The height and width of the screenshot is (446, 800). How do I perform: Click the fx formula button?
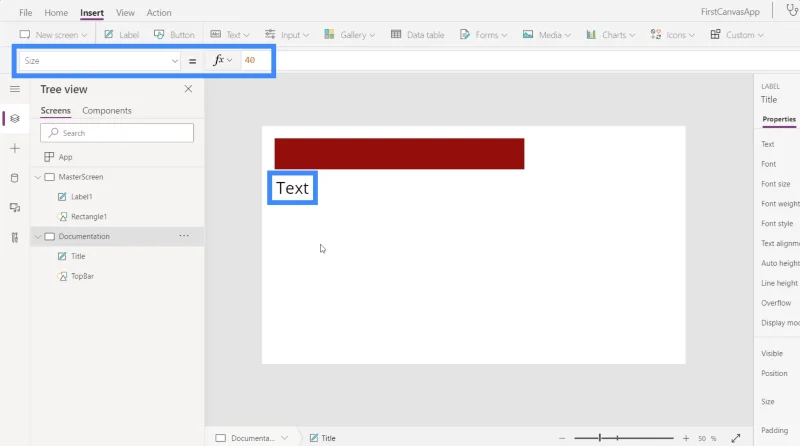pyautogui.click(x=222, y=60)
